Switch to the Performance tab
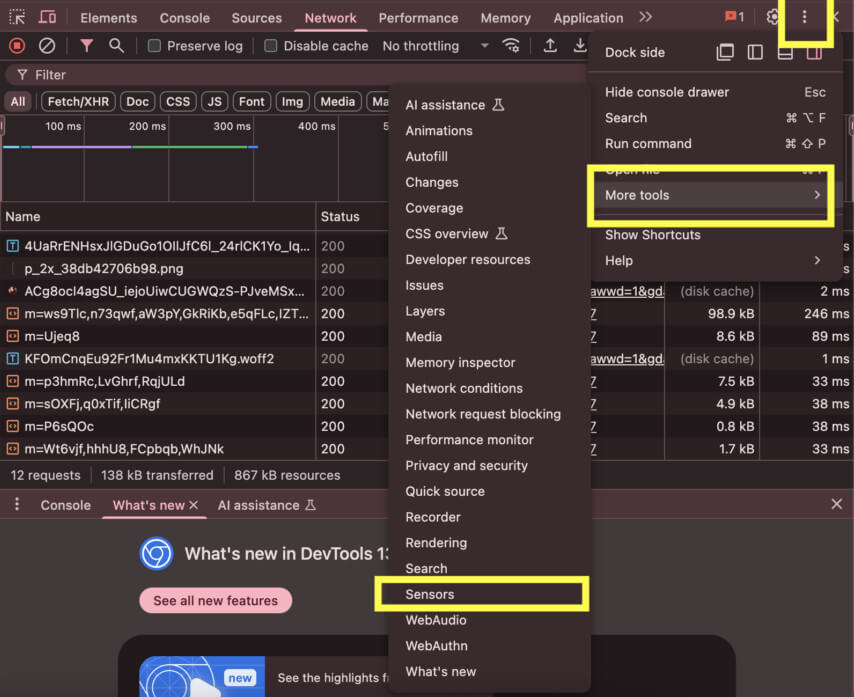The width and height of the screenshot is (854, 697). click(418, 18)
